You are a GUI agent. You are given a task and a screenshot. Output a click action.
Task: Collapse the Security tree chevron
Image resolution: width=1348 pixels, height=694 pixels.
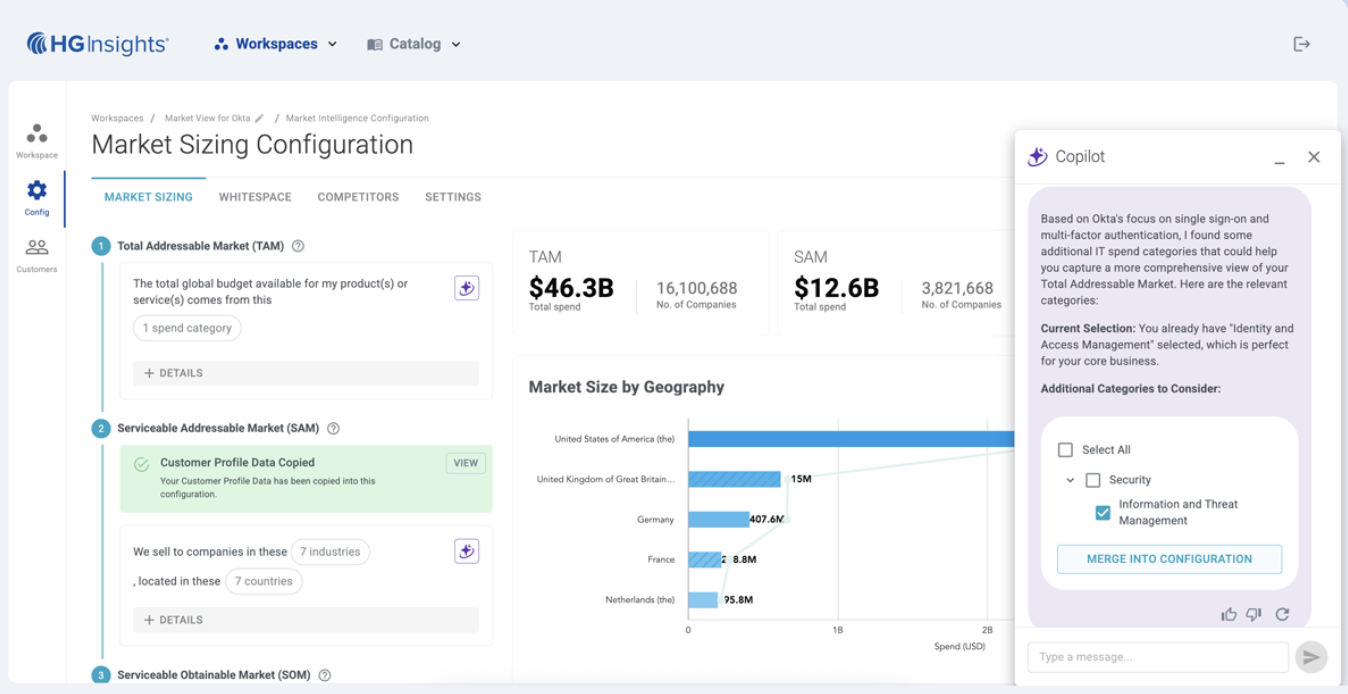(1070, 480)
